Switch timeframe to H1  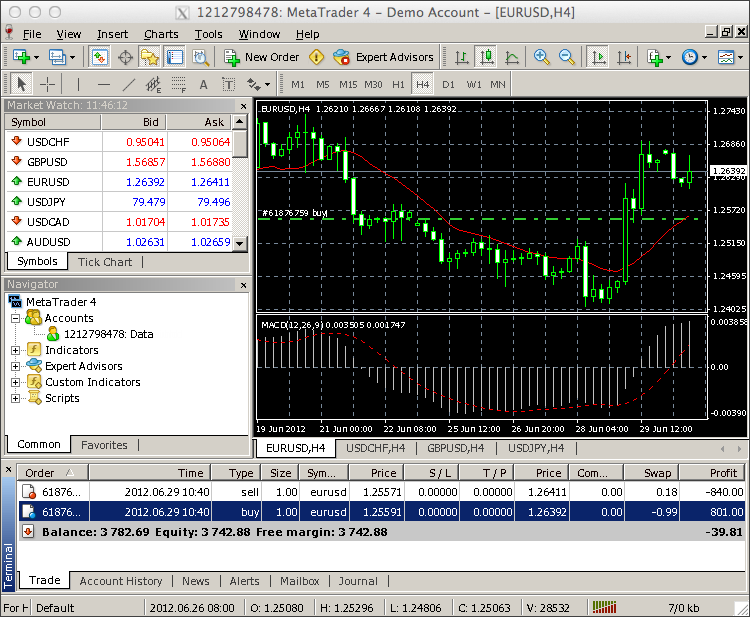[398, 85]
